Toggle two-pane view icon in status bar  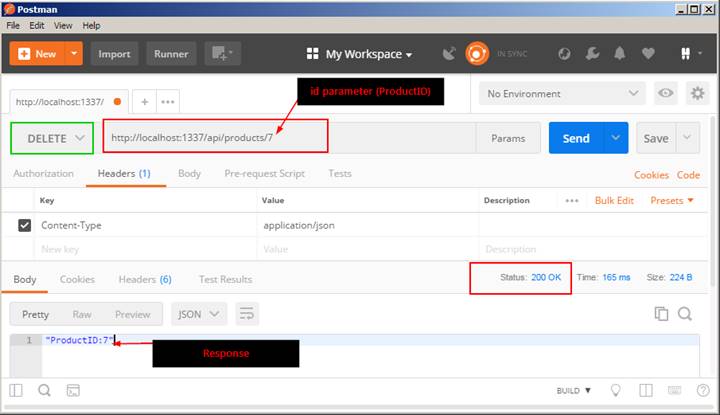pos(646,391)
